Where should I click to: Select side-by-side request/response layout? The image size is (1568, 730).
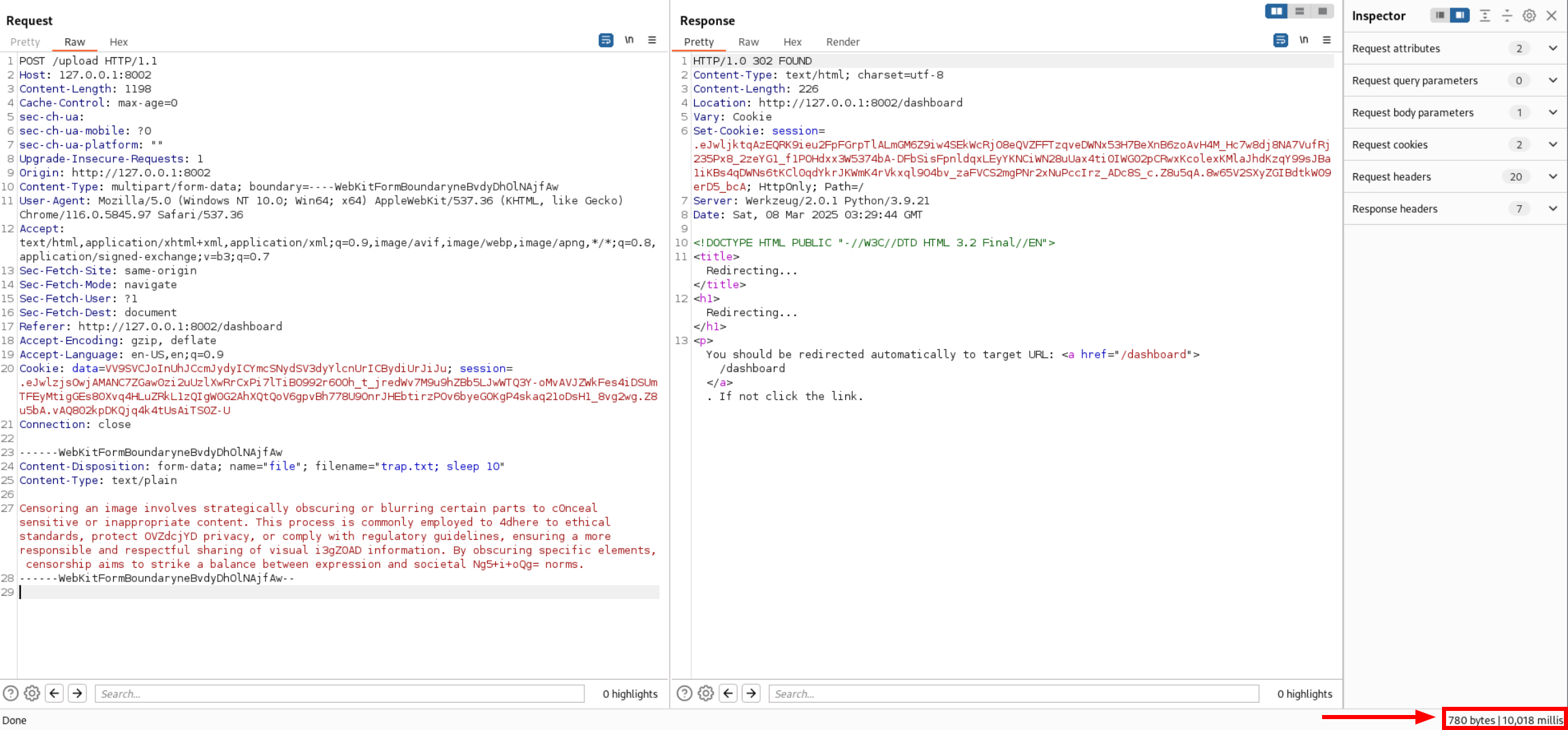[x=1276, y=11]
